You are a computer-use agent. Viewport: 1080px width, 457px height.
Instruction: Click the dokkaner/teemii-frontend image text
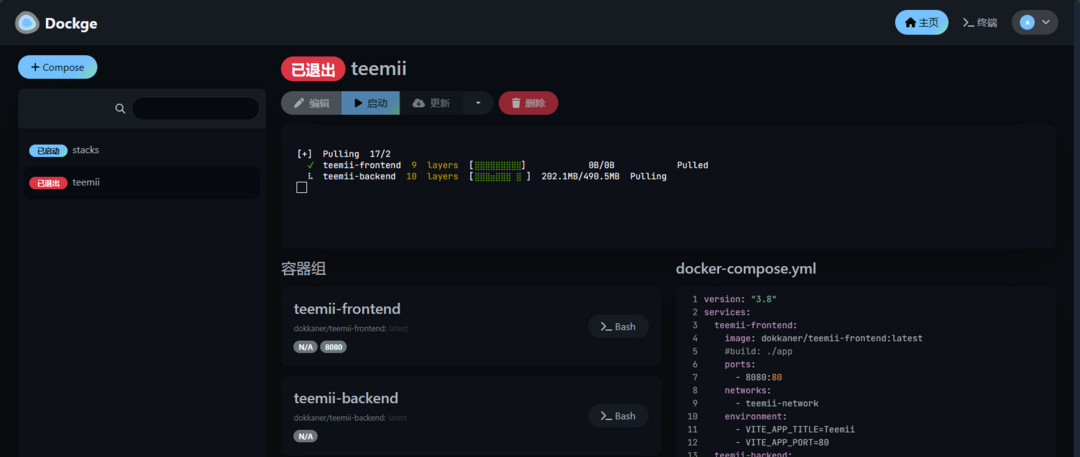[x=351, y=329]
